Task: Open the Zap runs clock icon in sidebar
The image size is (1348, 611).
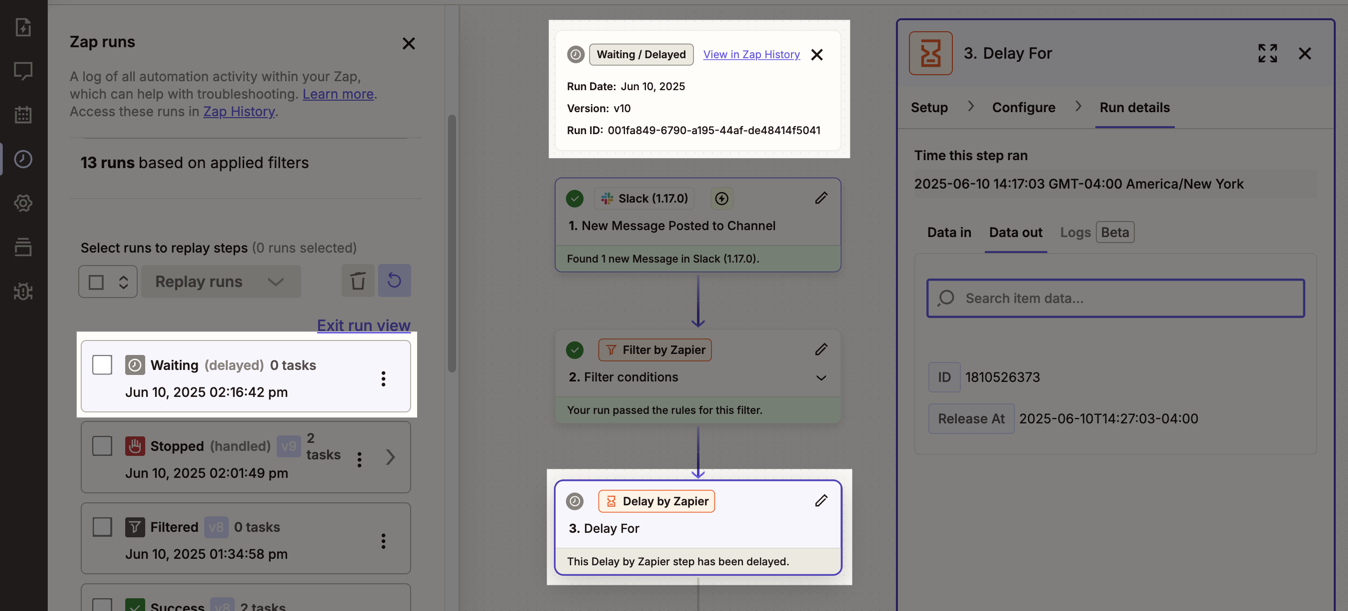Action: point(23,159)
